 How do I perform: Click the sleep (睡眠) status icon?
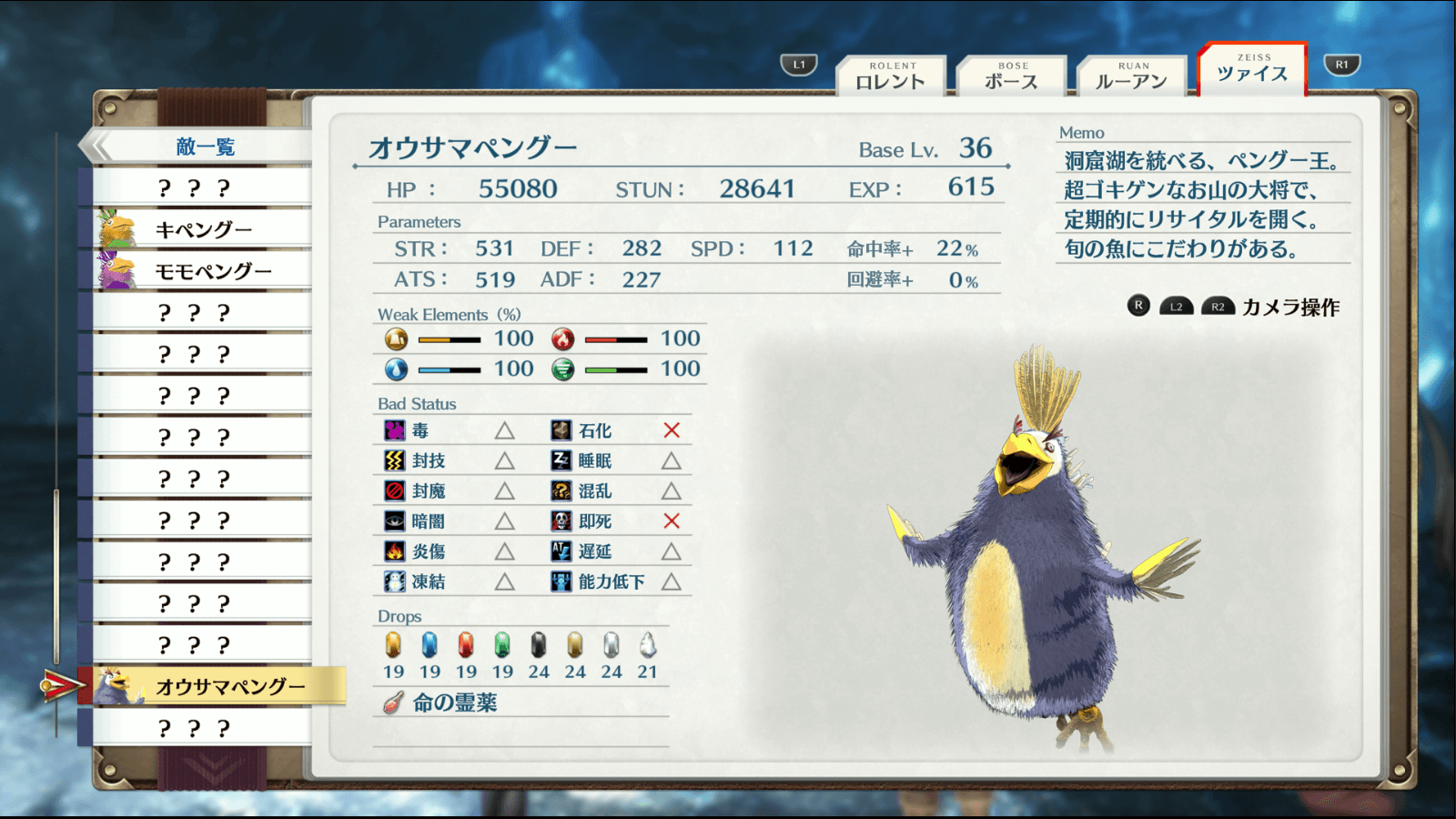click(561, 460)
